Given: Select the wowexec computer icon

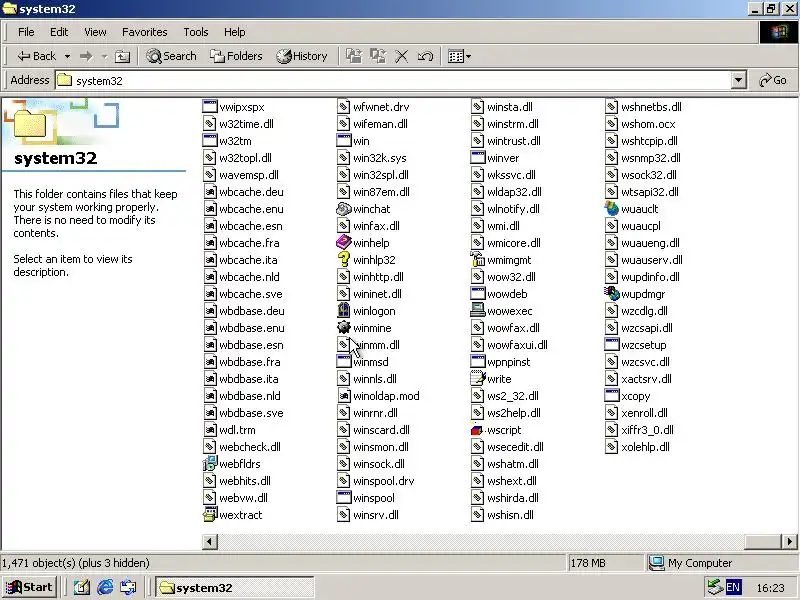Looking at the screenshot, I should [x=478, y=311].
